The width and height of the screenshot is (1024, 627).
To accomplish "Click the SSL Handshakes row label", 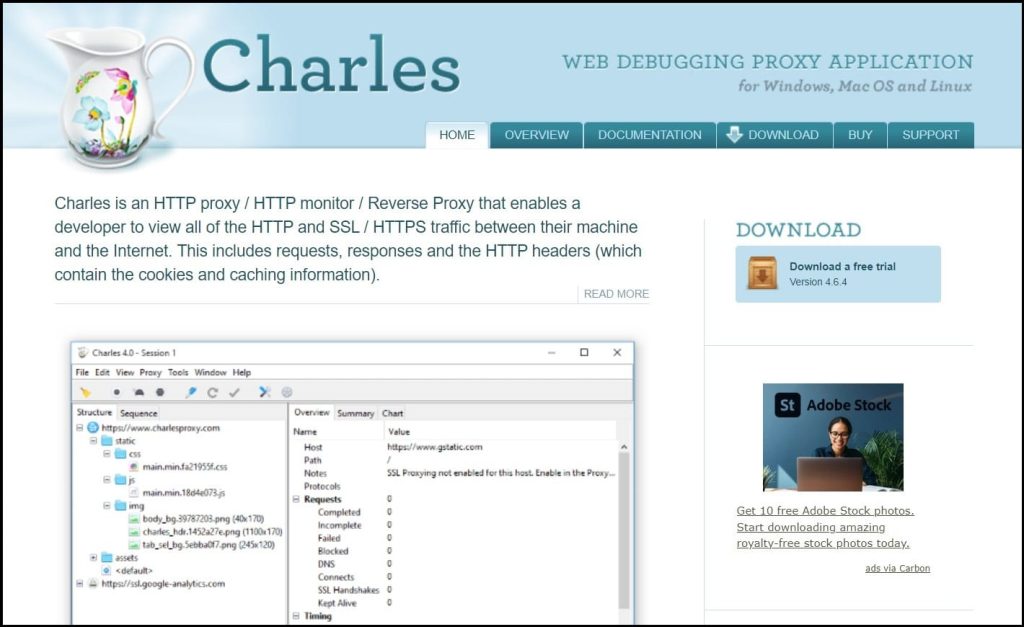I will click(x=348, y=590).
